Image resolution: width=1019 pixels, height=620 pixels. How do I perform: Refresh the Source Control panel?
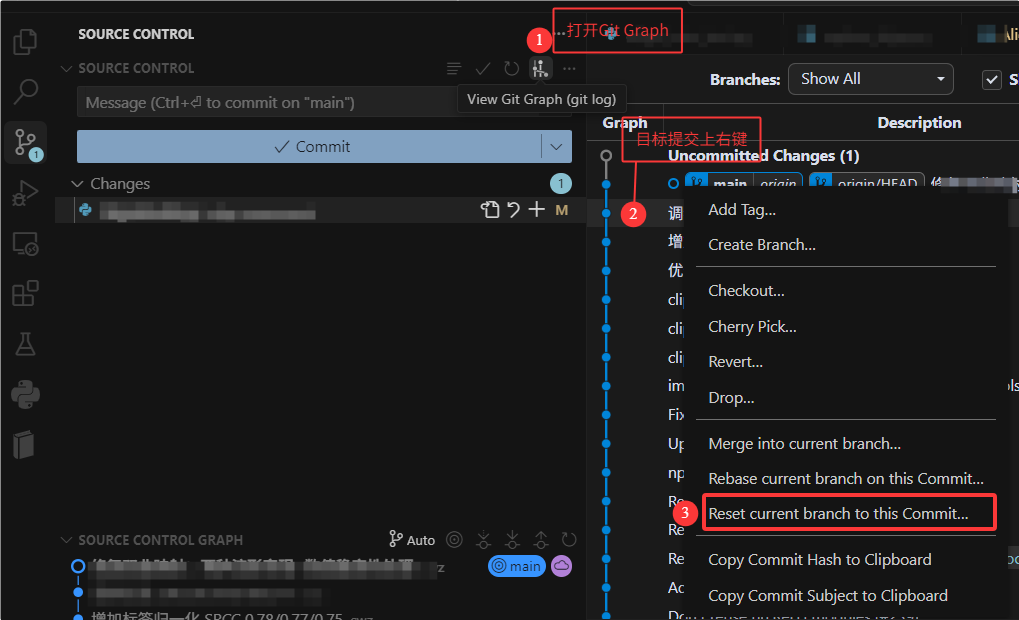(x=511, y=68)
